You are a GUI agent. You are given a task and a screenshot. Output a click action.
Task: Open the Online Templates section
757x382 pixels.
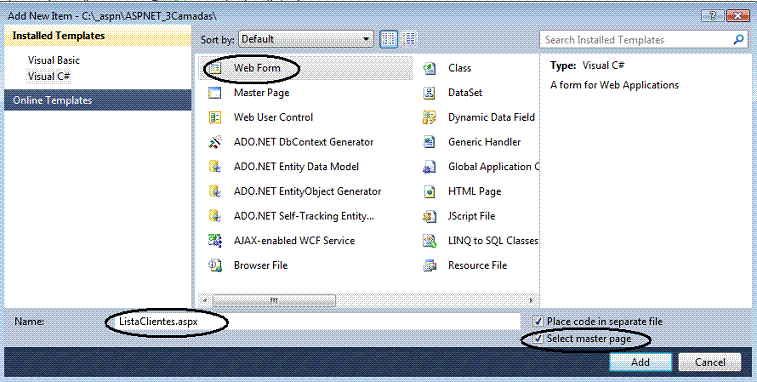(x=98, y=100)
